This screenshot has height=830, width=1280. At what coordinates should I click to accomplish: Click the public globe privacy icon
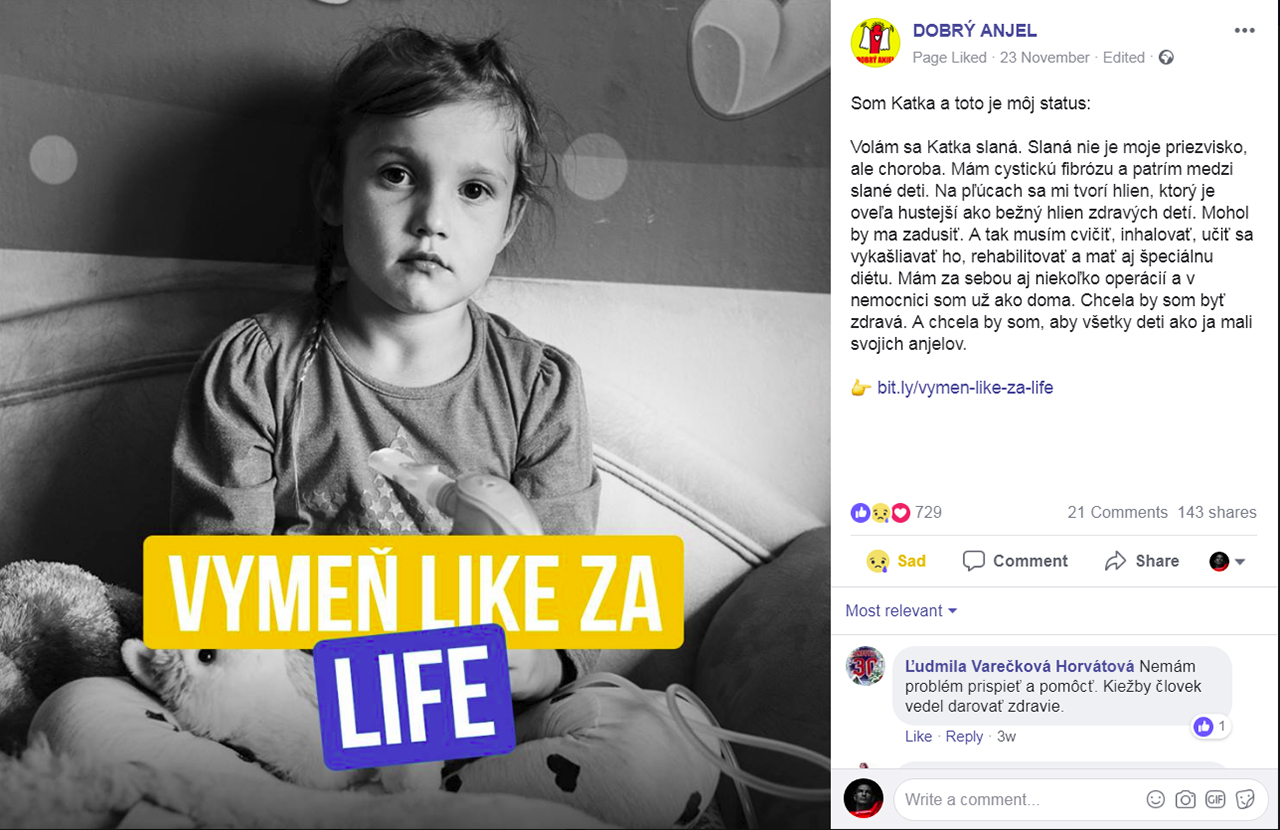click(1166, 58)
